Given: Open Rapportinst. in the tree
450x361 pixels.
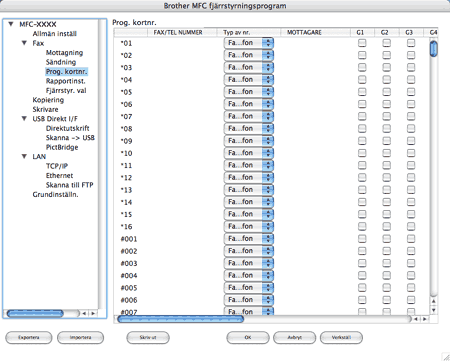Looking at the screenshot, I should pyautogui.click(x=65, y=81).
